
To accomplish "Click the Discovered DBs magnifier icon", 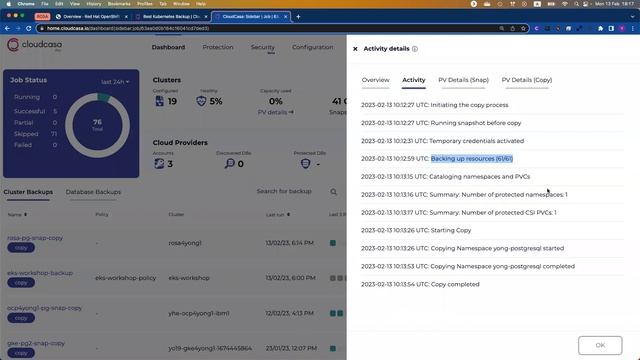I will click(x=230, y=164).
